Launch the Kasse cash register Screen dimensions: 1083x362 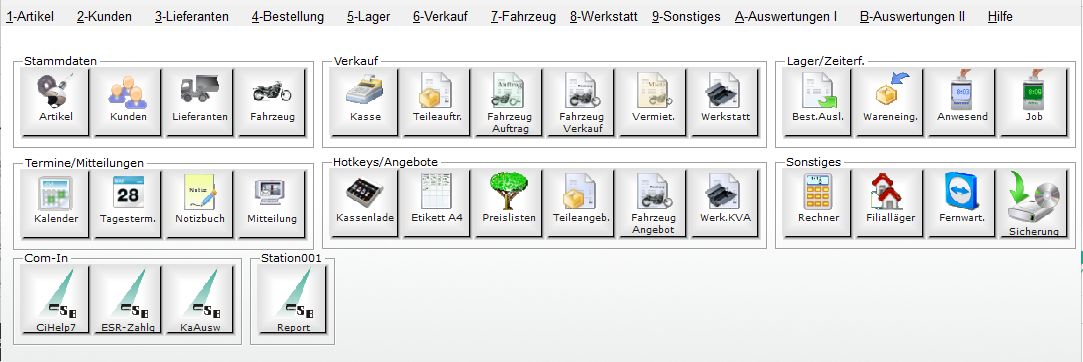(365, 101)
